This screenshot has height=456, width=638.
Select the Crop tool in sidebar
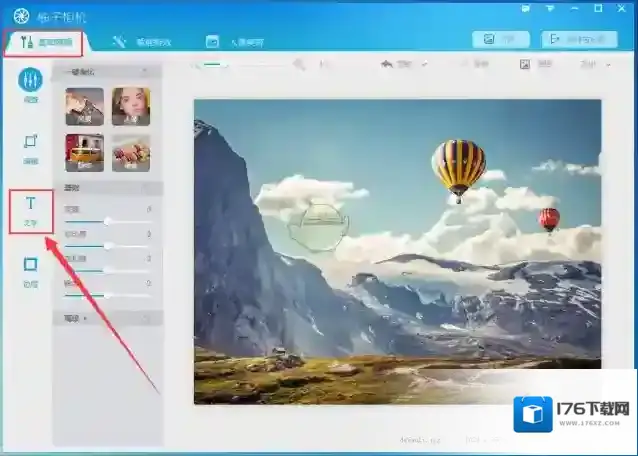[30, 145]
